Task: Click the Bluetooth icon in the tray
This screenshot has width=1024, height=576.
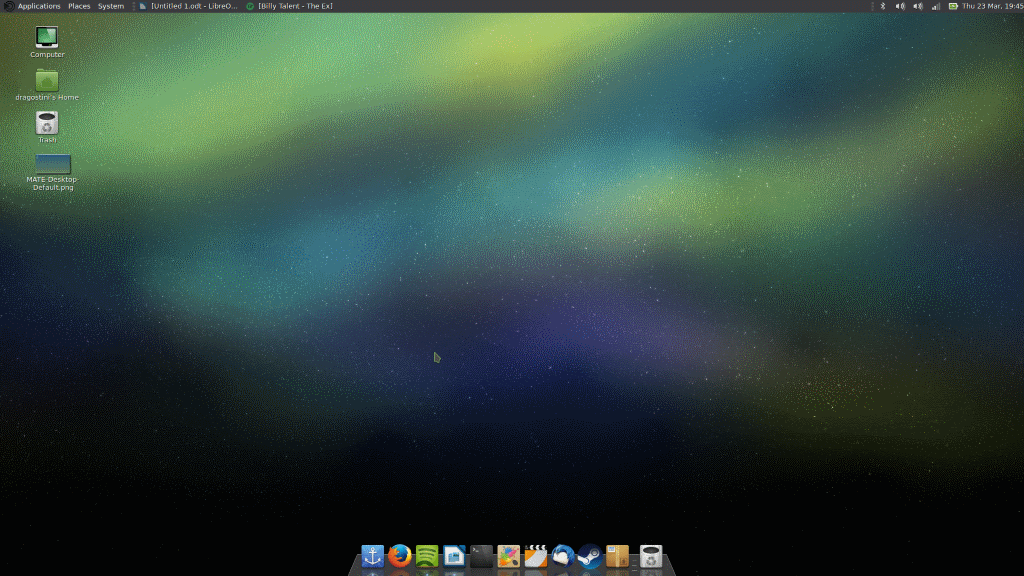Action: click(883, 6)
